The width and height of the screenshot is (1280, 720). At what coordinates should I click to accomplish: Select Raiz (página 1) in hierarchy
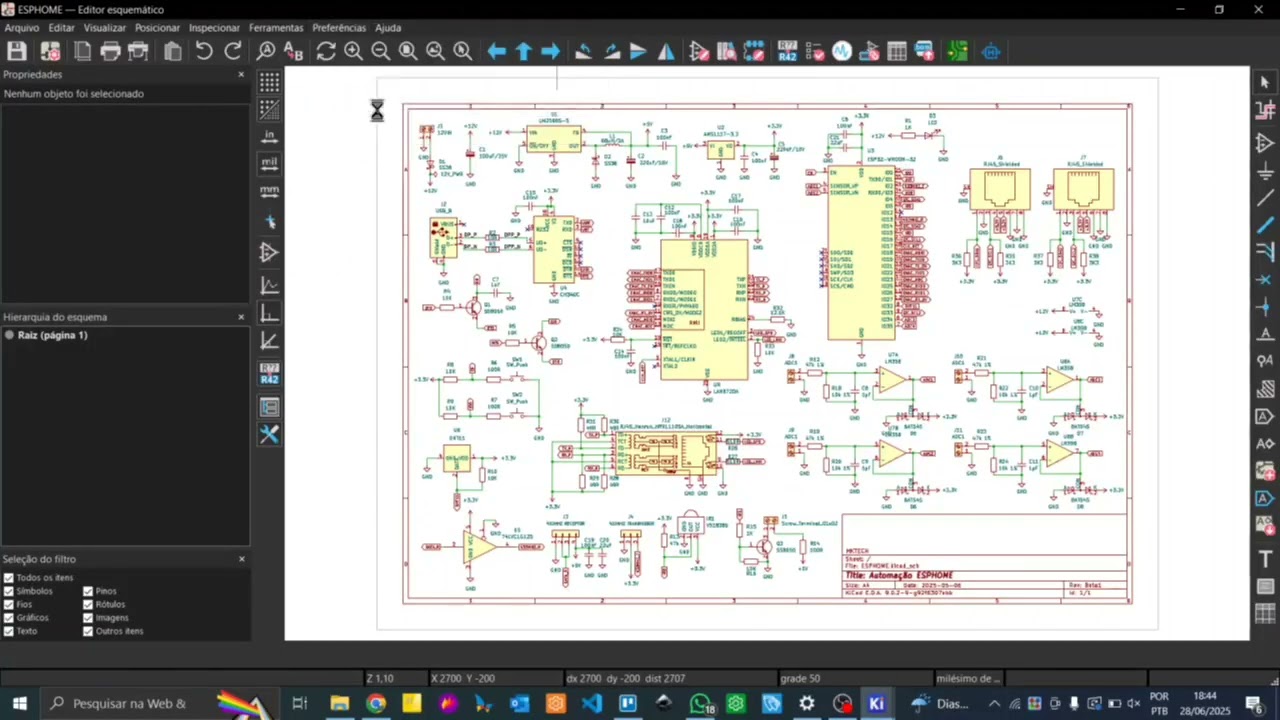[x=52, y=335]
